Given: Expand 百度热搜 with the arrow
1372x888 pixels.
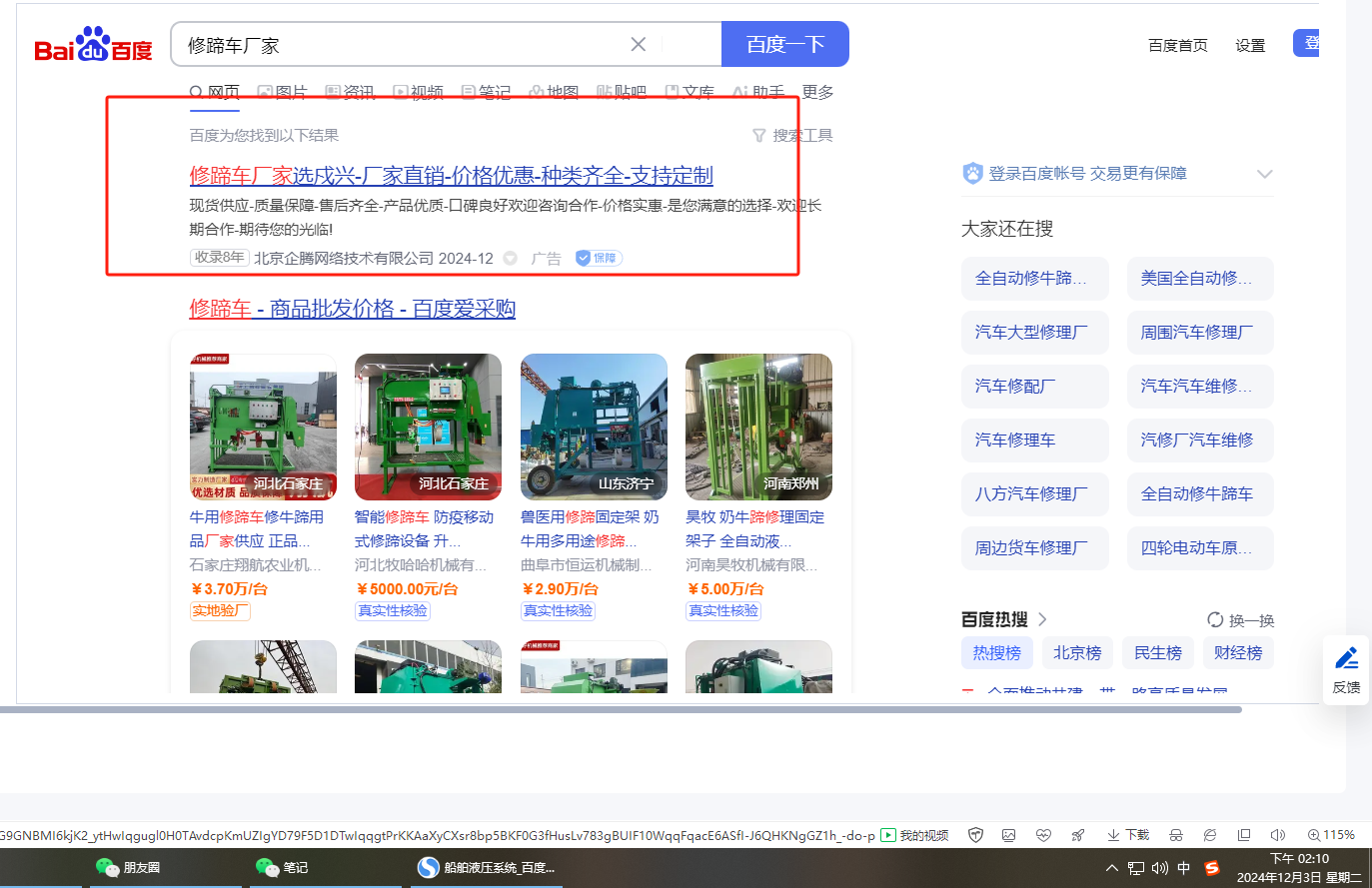Looking at the screenshot, I should [x=1042, y=619].
